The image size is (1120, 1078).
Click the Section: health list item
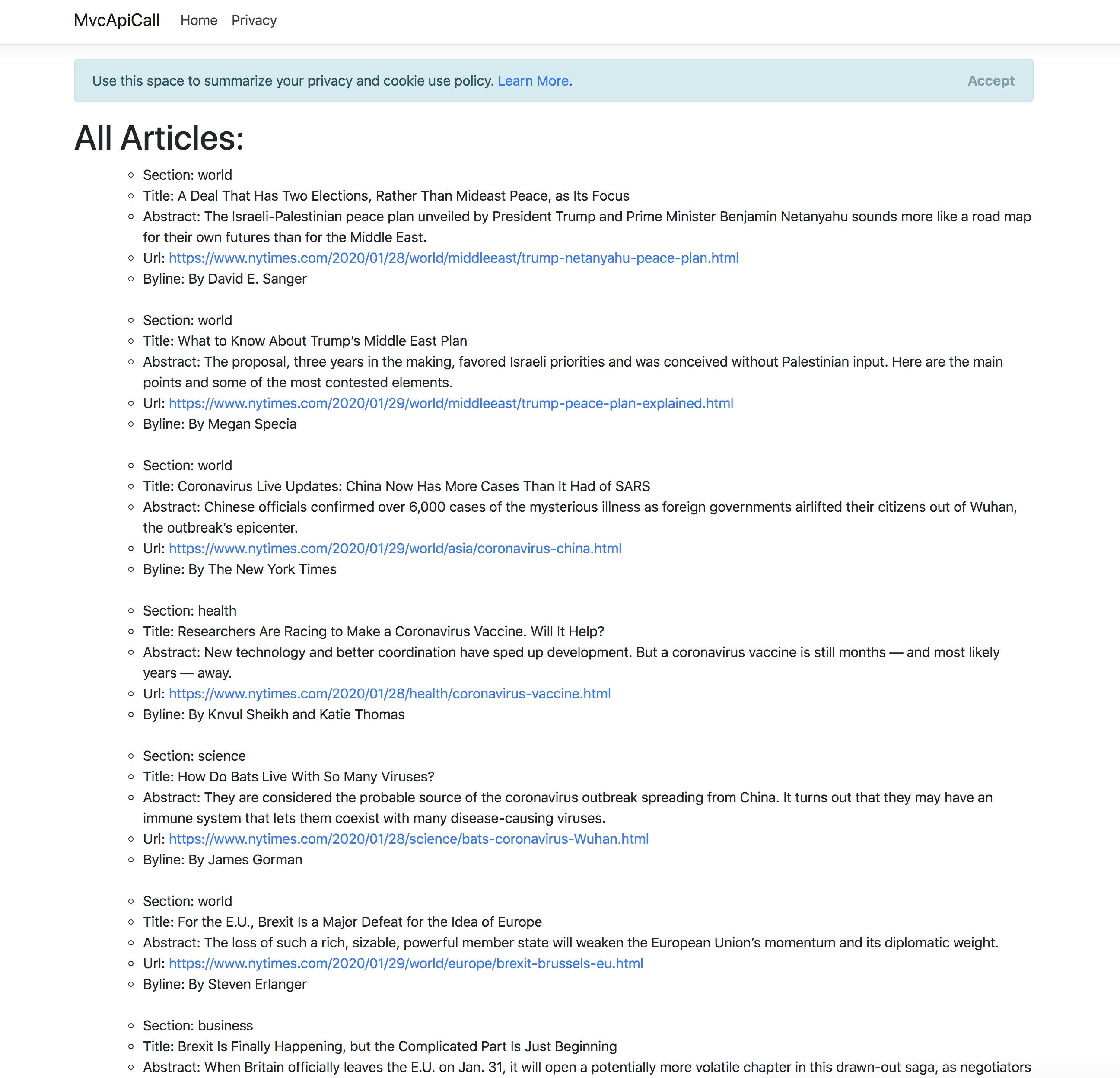[x=189, y=611]
